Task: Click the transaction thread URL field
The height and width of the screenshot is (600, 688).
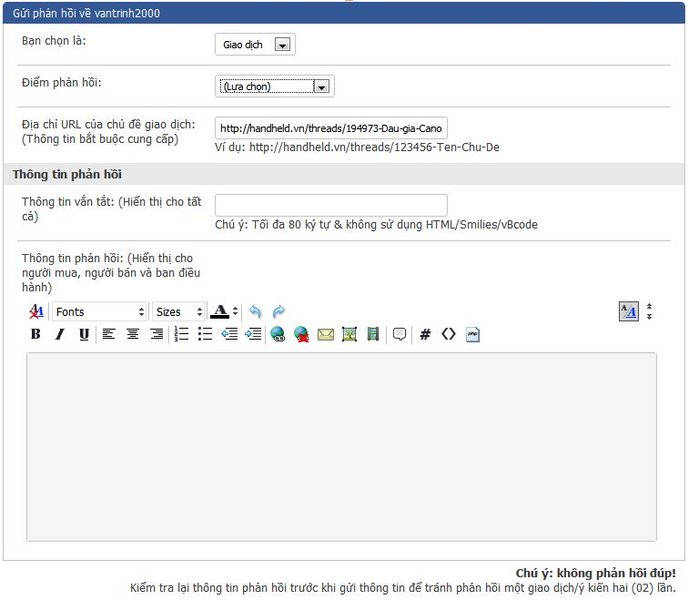Action: [x=331, y=128]
